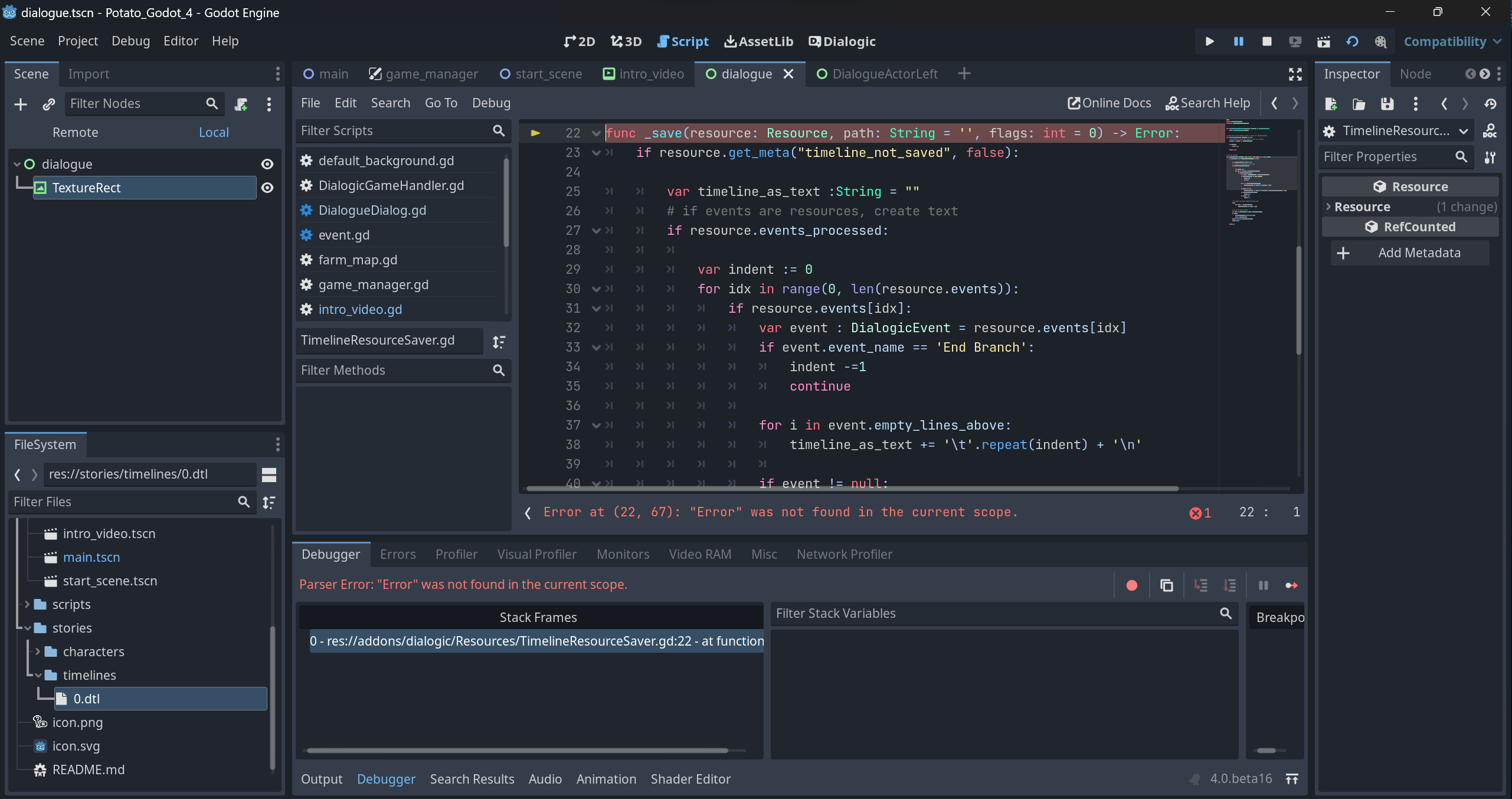Select the TimelineResourceSaver.gd:22 stack frame
Screen dimensions: 1512x799
(535, 641)
